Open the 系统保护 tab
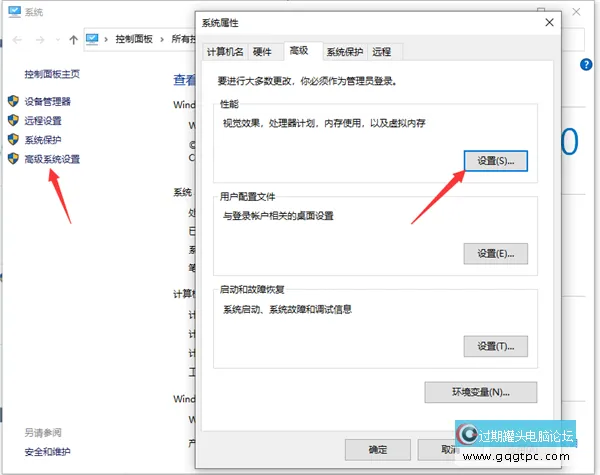Image resolution: width=600 pixels, height=475 pixels. pos(345,52)
